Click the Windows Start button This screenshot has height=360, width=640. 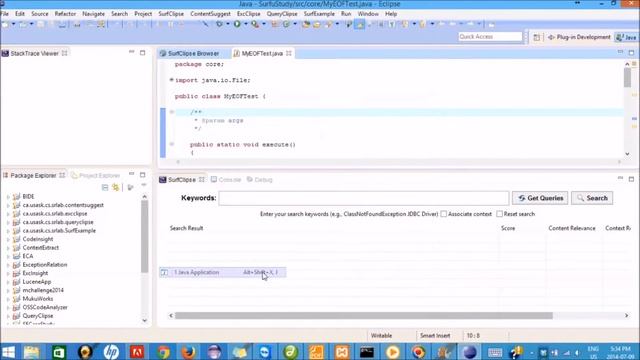(x=8, y=352)
